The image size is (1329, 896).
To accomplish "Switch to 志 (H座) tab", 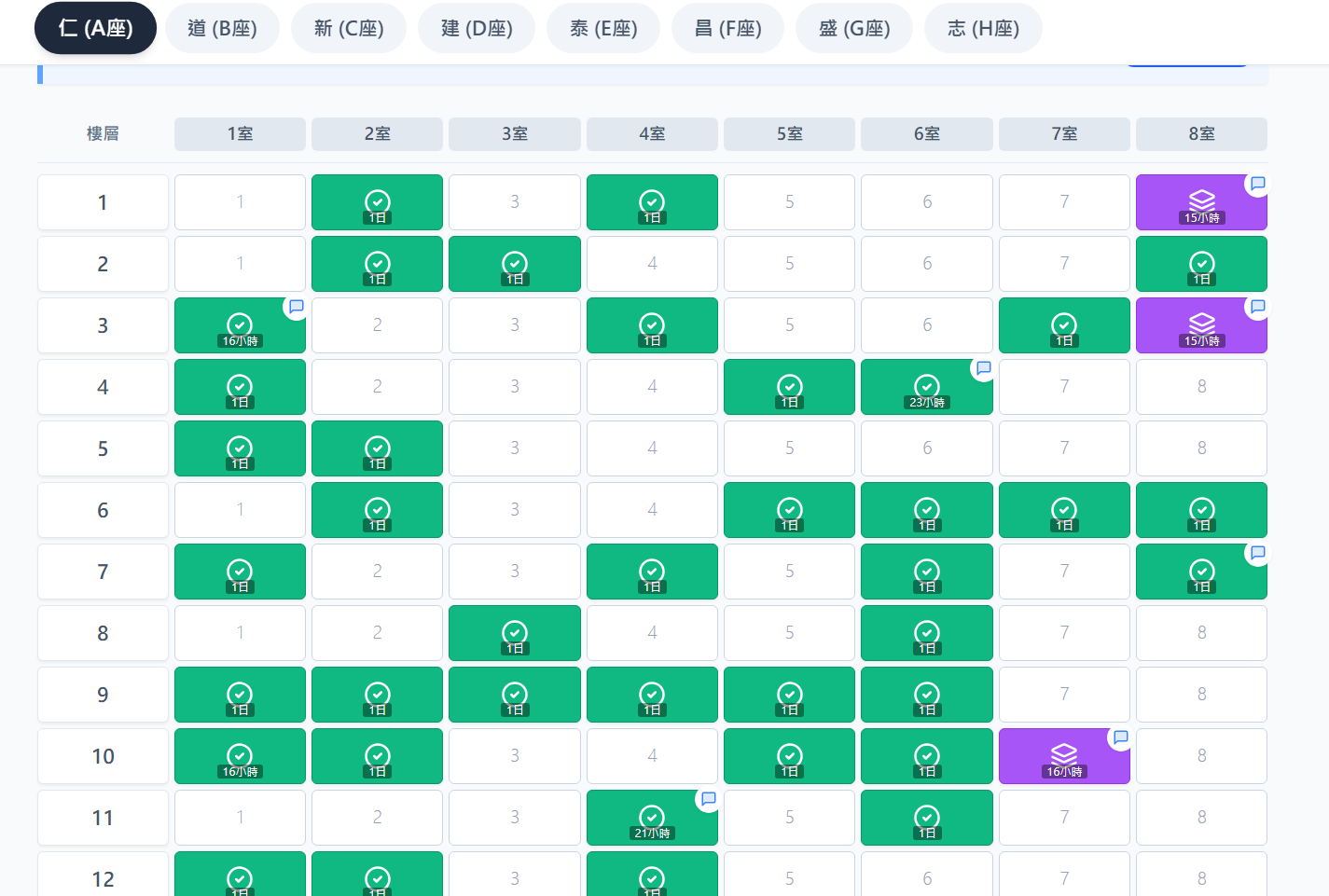I will pyautogui.click(x=982, y=28).
